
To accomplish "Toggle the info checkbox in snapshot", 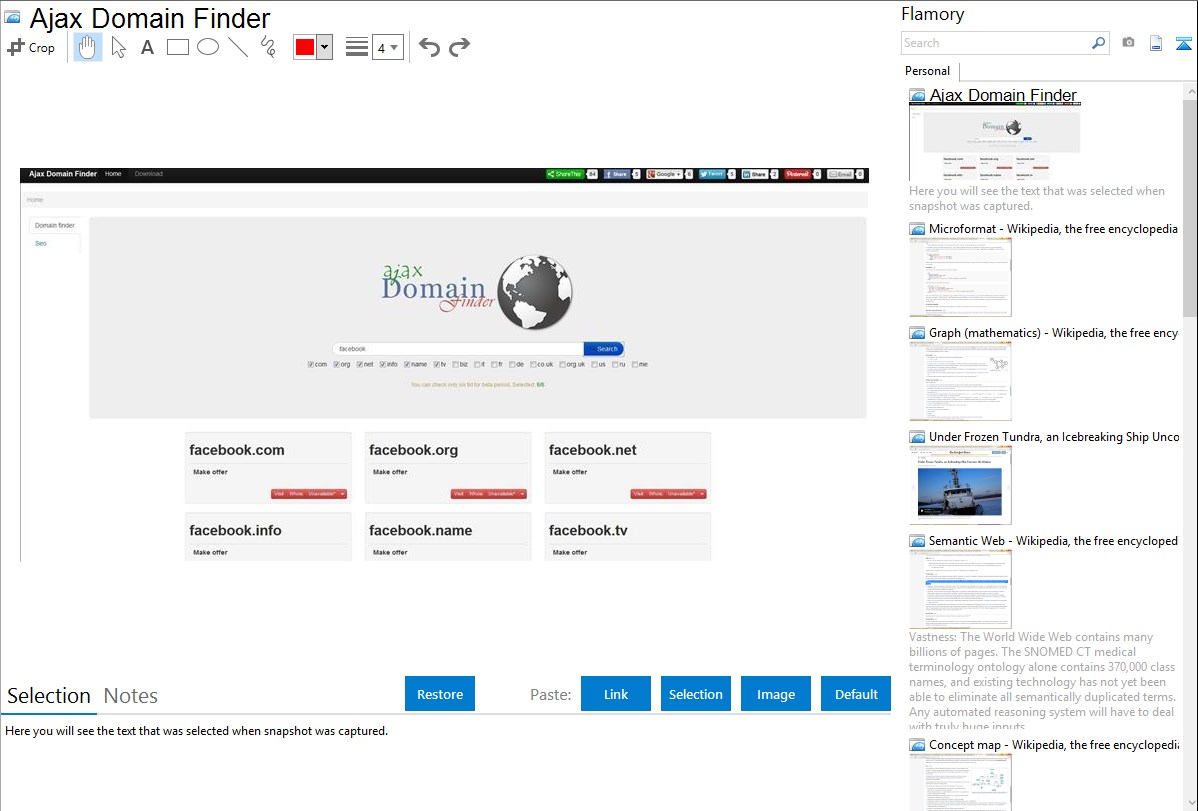I will point(383,365).
